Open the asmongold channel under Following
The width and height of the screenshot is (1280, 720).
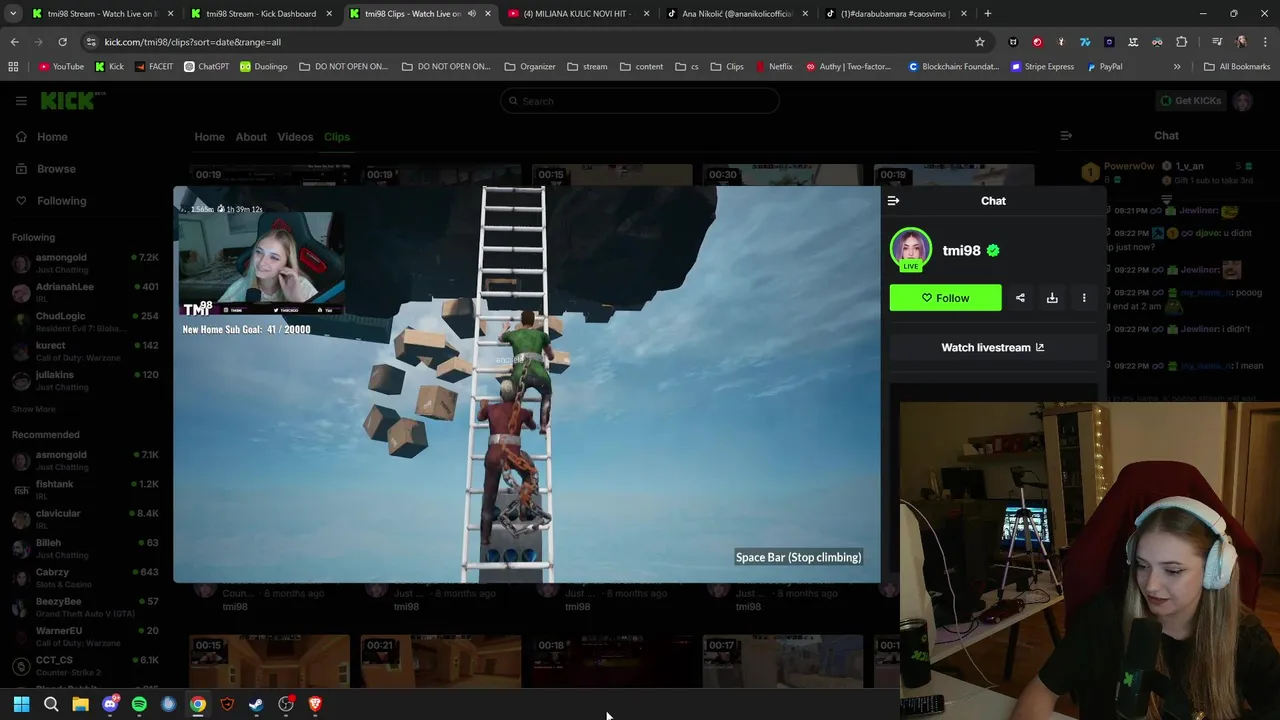pyautogui.click(x=85, y=263)
